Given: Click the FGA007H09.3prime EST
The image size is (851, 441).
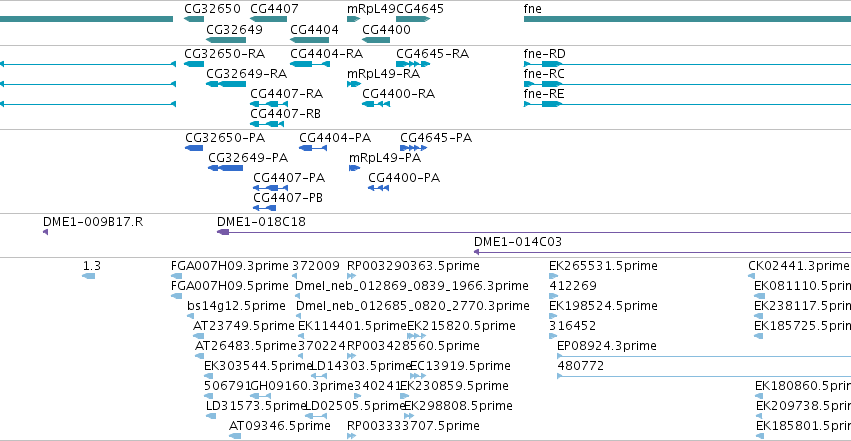Looking at the screenshot, I should tap(176, 276).
